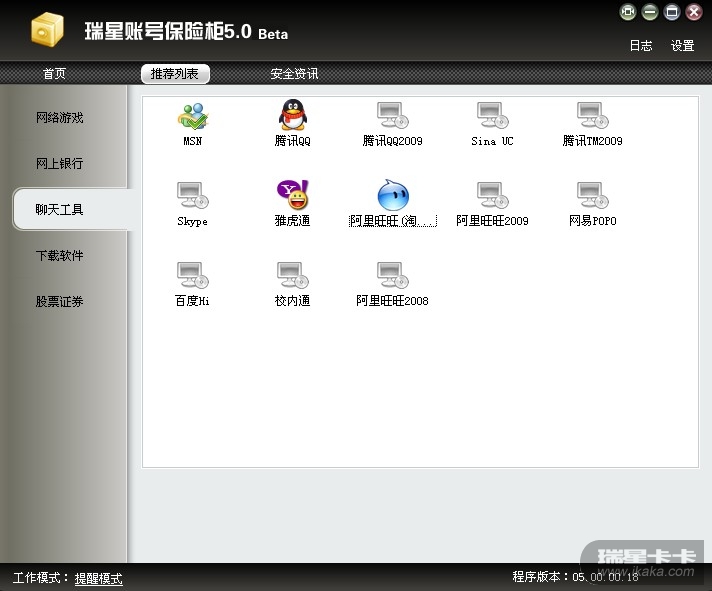Image resolution: width=712 pixels, height=591 pixels.
Task: Switch to the 推荐列表 tab
Action: click(175, 74)
